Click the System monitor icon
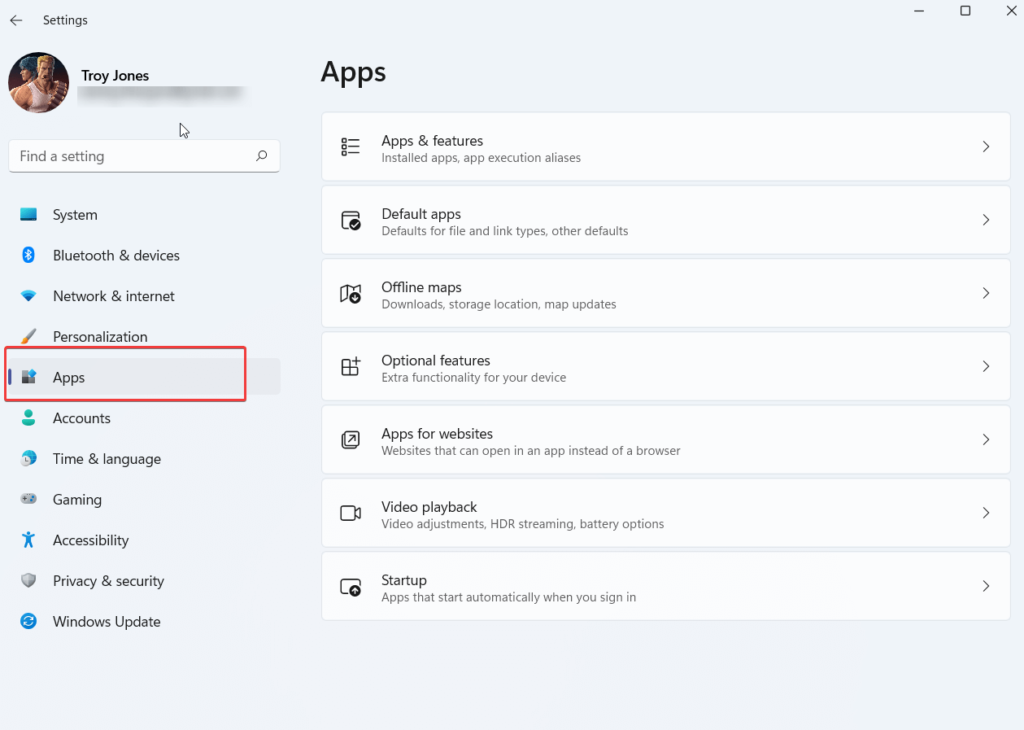The image size is (1024, 730). (x=28, y=214)
